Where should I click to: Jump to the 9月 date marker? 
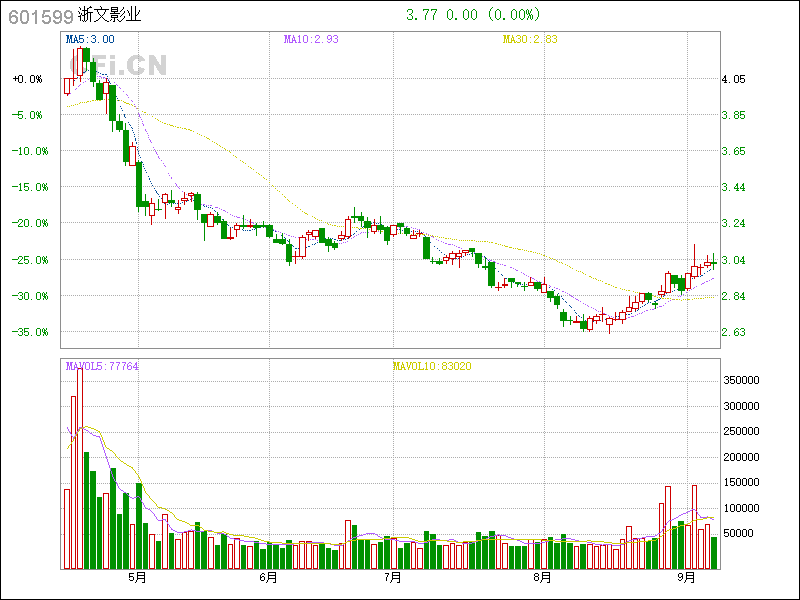tap(687, 578)
